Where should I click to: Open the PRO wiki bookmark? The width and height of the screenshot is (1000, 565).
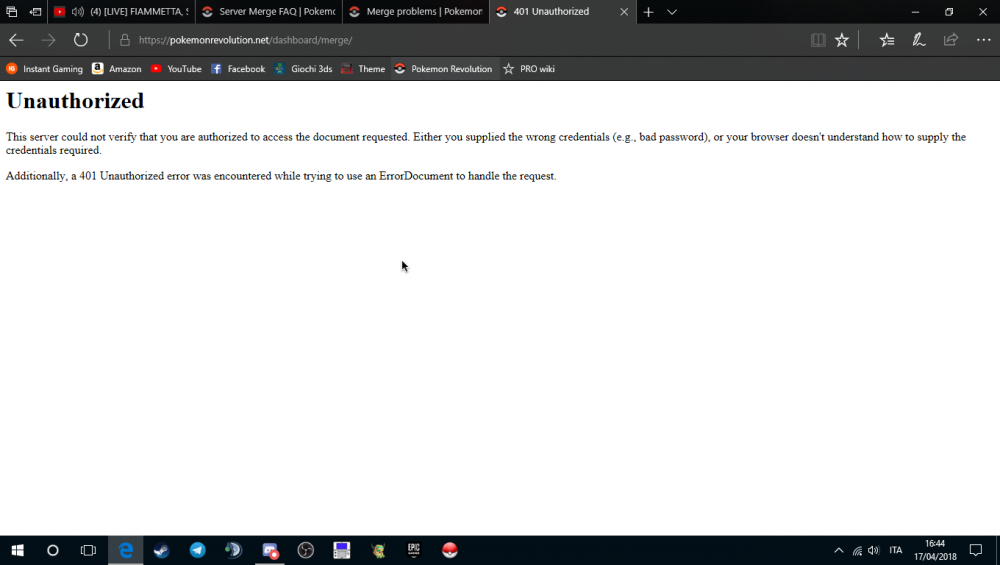[x=529, y=69]
